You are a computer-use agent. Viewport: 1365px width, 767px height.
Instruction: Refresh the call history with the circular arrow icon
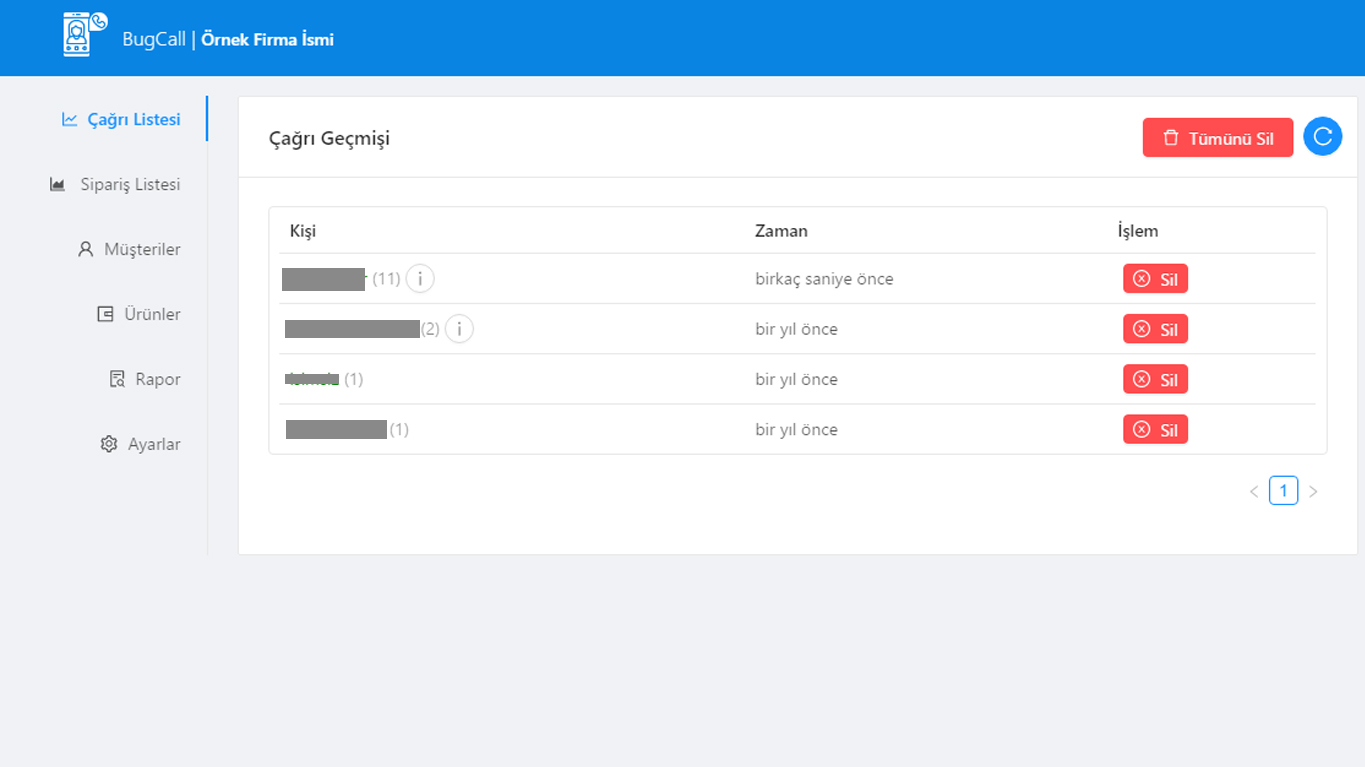(1322, 137)
